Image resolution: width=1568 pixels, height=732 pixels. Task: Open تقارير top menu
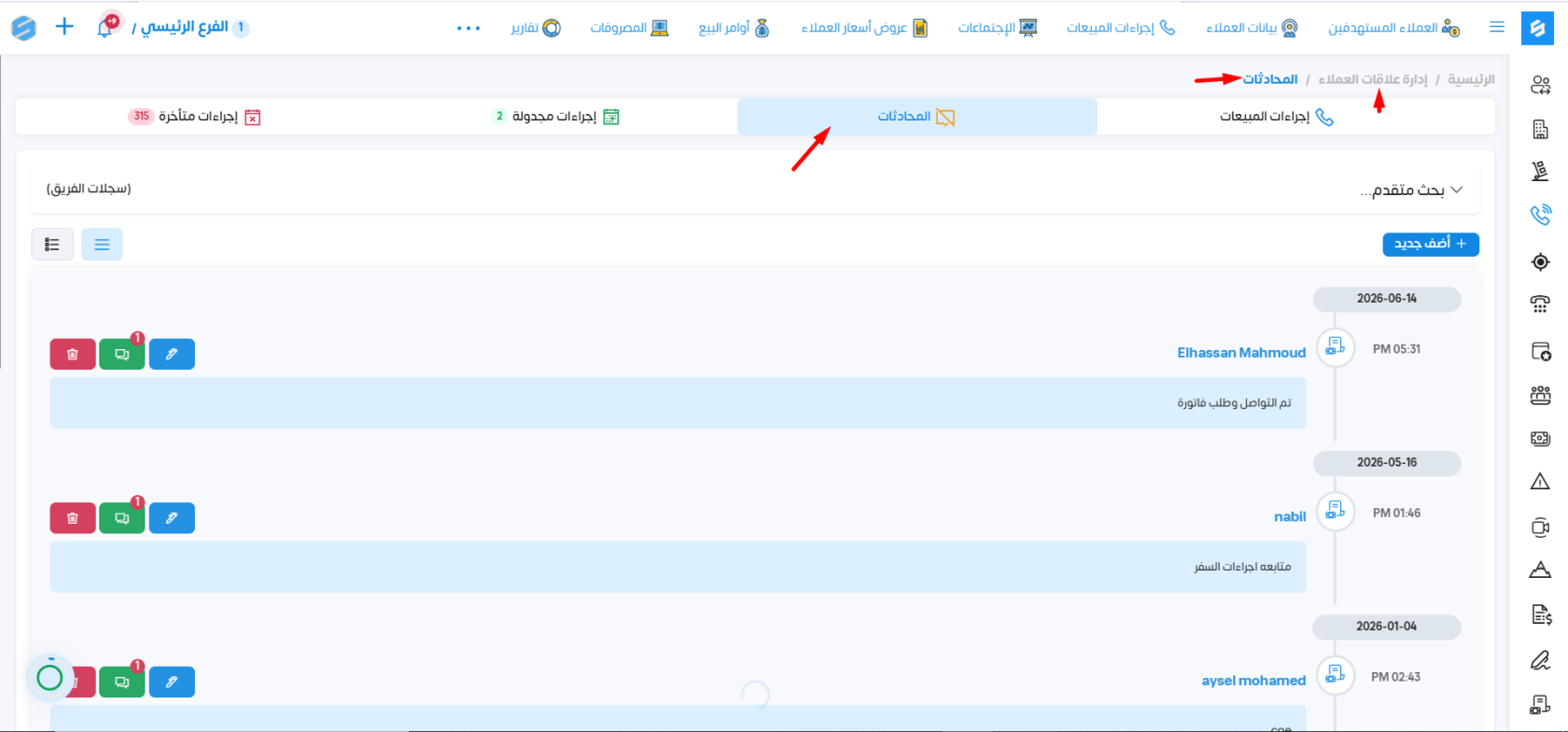point(536,28)
